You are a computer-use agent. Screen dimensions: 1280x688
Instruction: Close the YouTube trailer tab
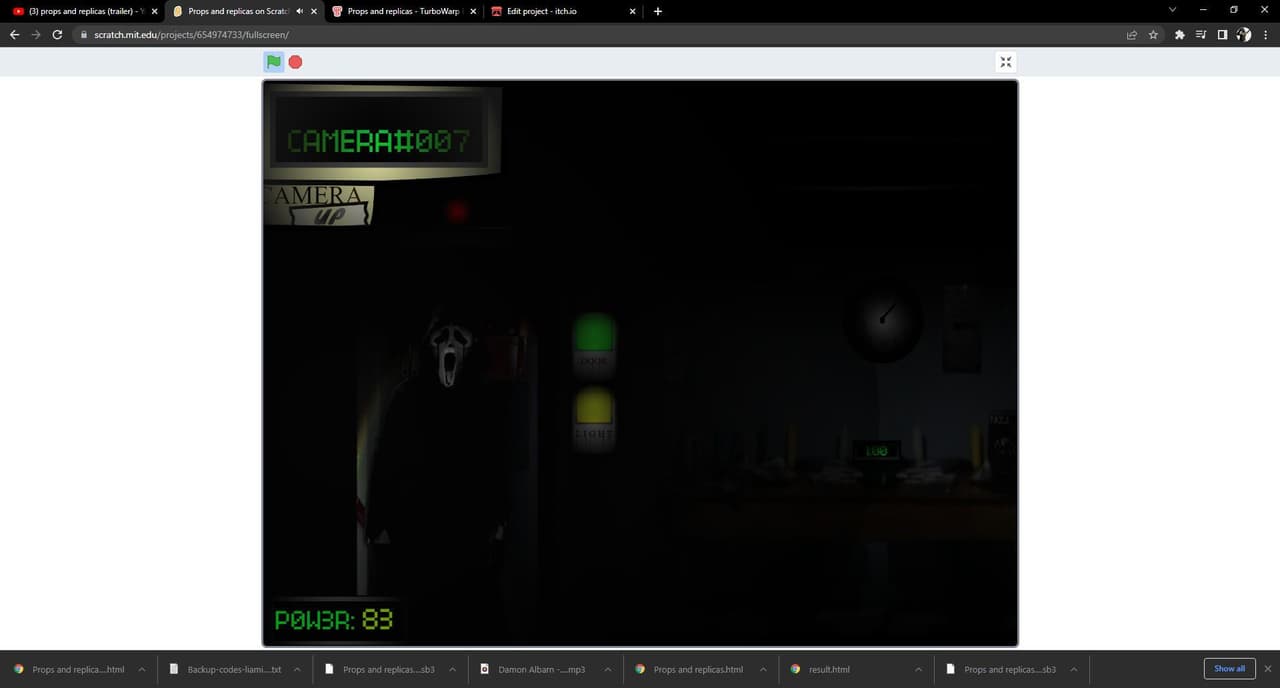coord(154,11)
